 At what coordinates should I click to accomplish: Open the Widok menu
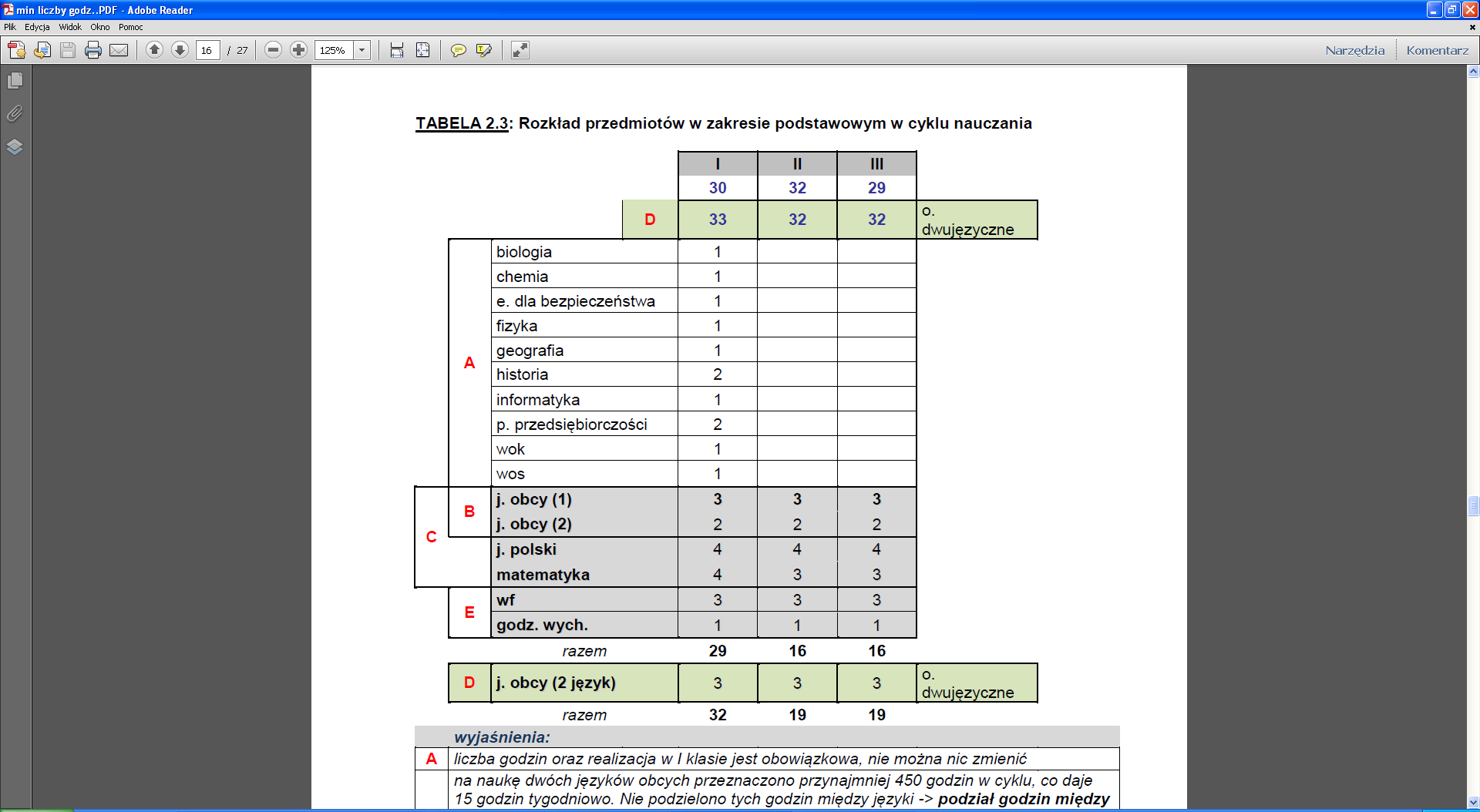pos(70,27)
